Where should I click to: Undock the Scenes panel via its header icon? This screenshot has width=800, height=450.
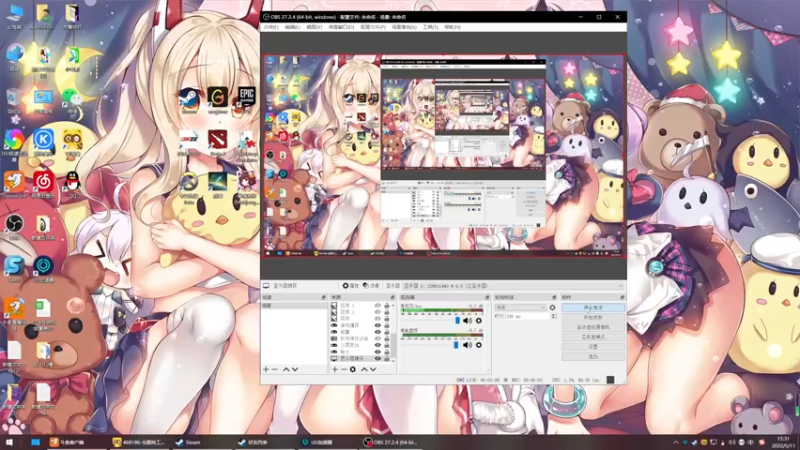tap(323, 297)
